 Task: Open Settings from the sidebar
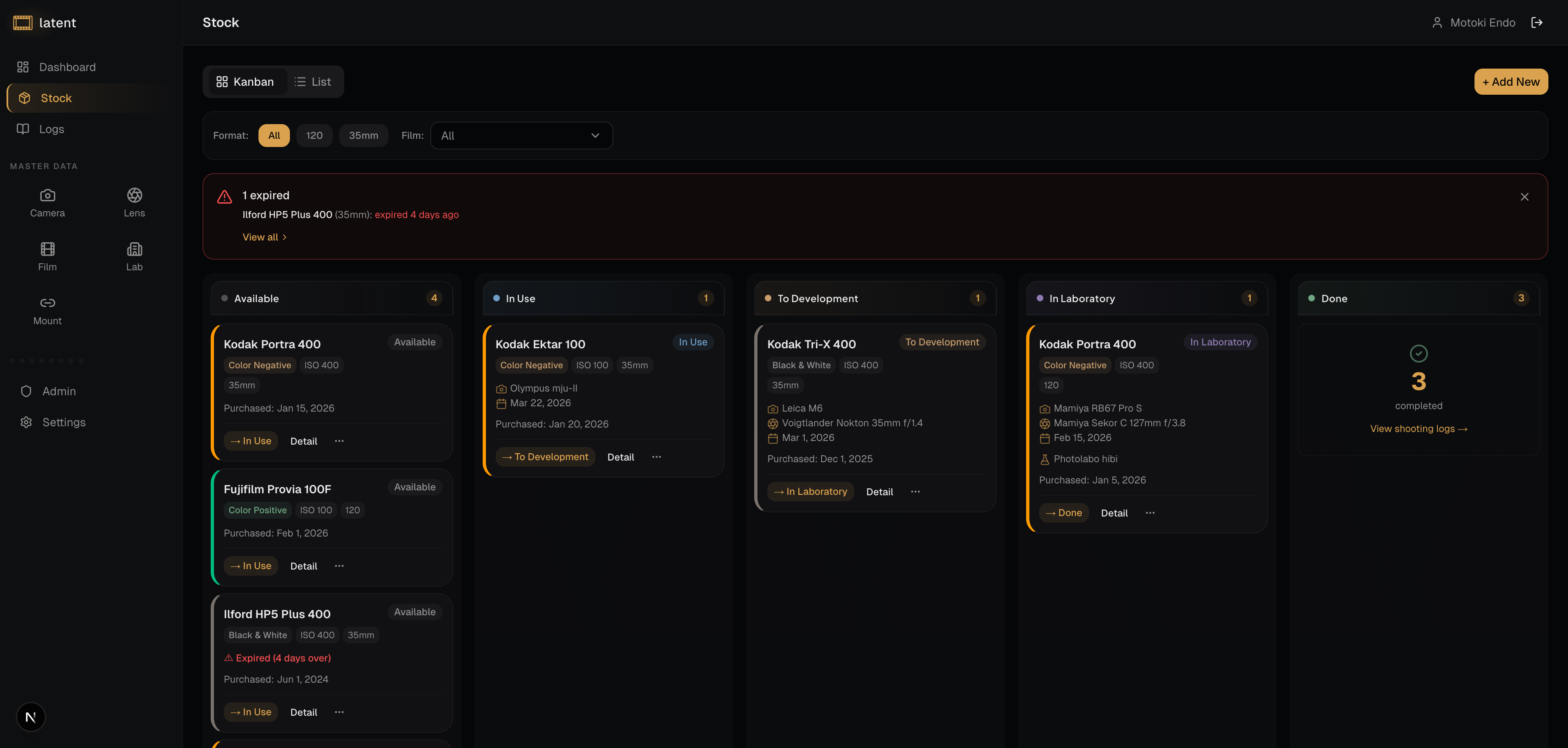click(x=63, y=423)
